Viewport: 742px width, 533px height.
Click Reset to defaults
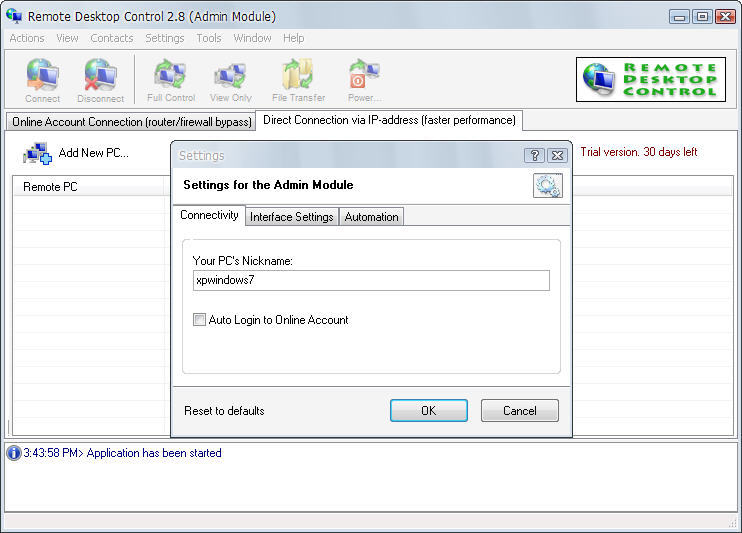[x=224, y=410]
